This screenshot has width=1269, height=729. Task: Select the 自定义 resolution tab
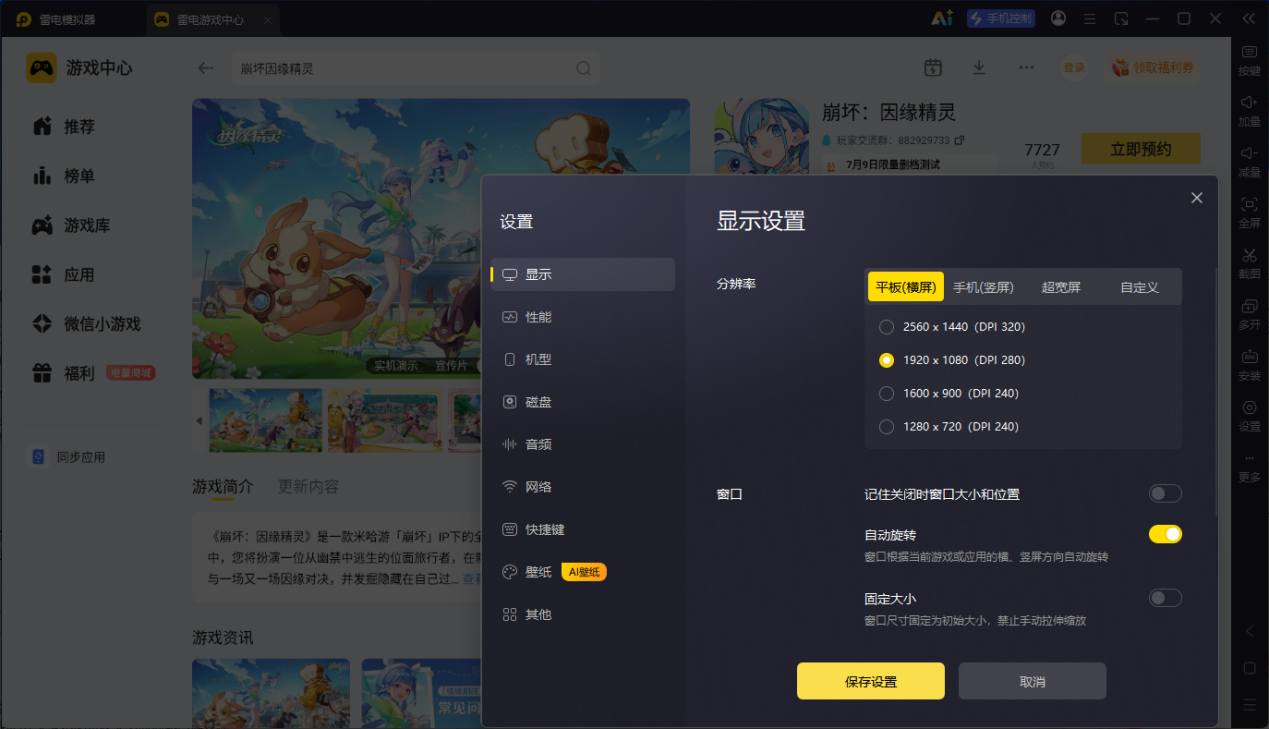click(x=1139, y=287)
